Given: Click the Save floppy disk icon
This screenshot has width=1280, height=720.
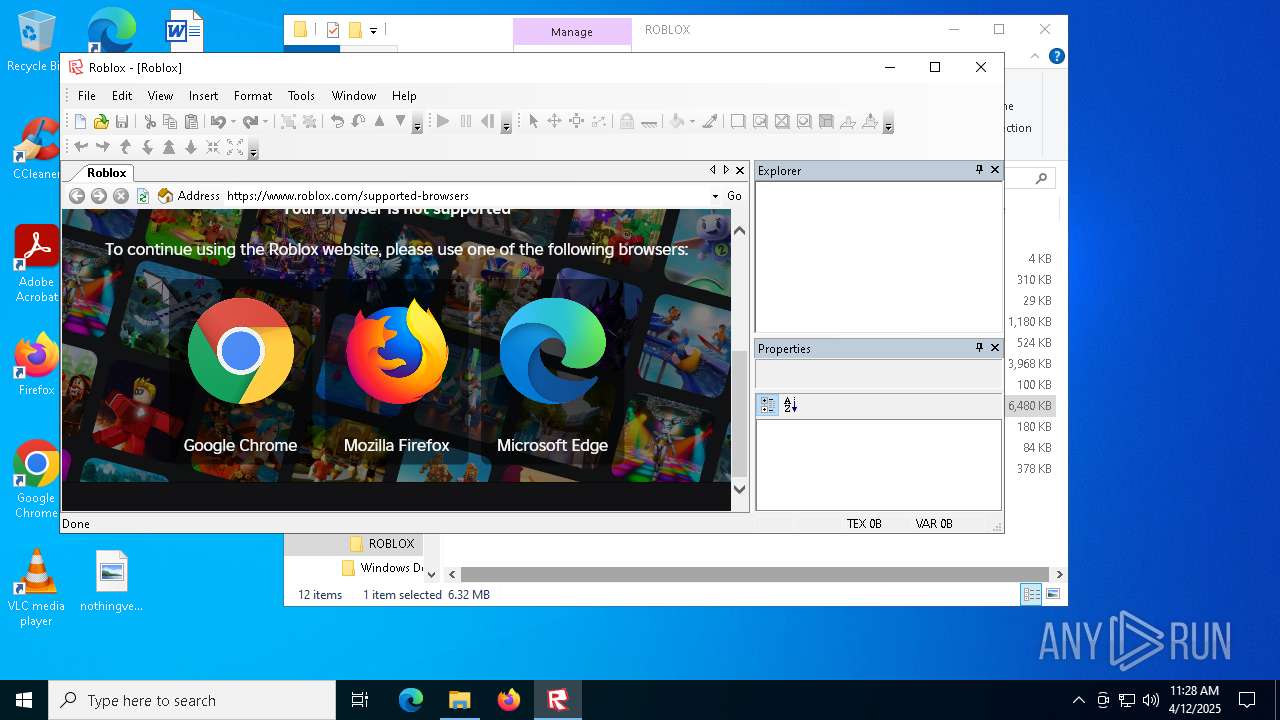Looking at the screenshot, I should pos(122,122).
